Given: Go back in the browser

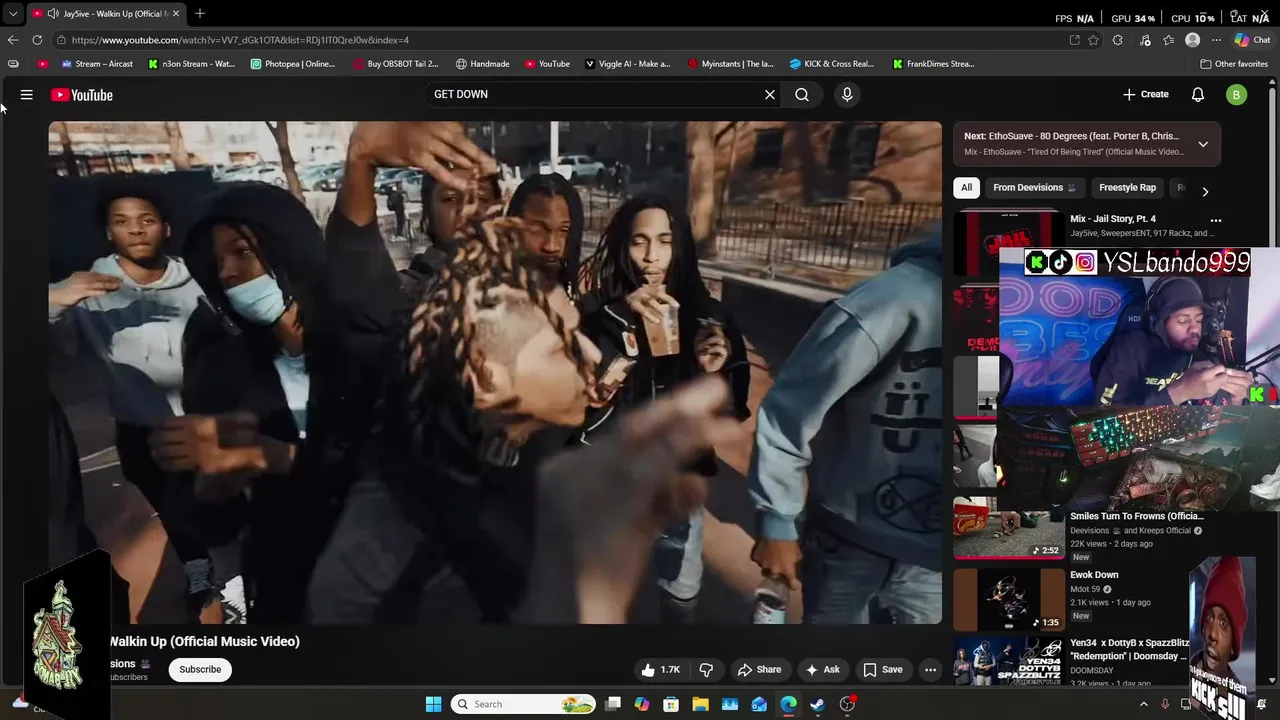Looking at the screenshot, I should point(12,40).
